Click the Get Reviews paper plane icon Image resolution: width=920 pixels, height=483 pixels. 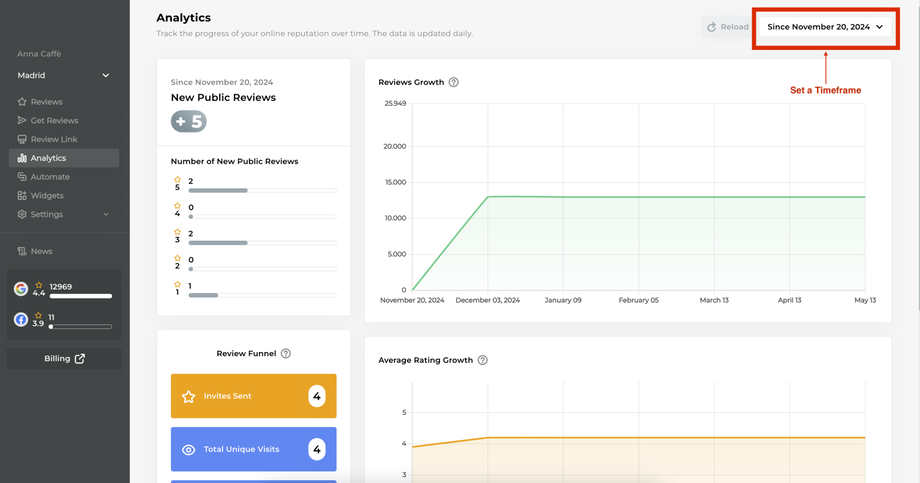click(22, 121)
